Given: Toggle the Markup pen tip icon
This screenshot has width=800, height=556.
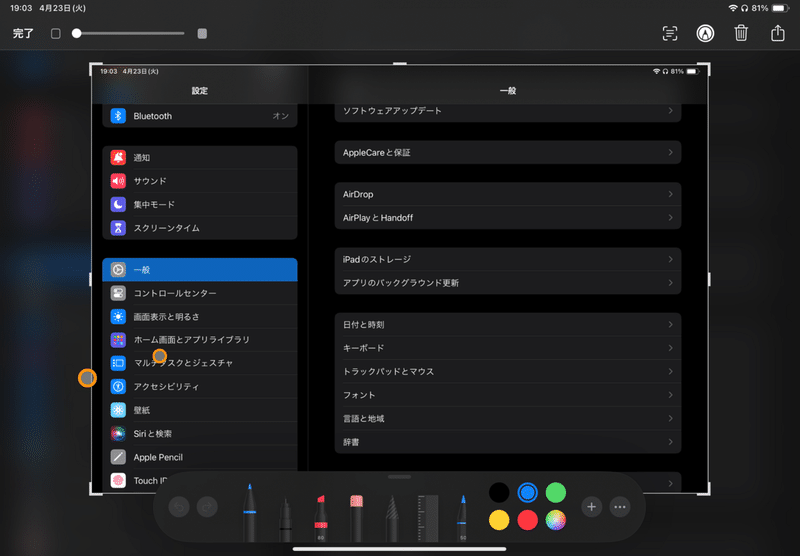Looking at the screenshot, I should coord(705,34).
